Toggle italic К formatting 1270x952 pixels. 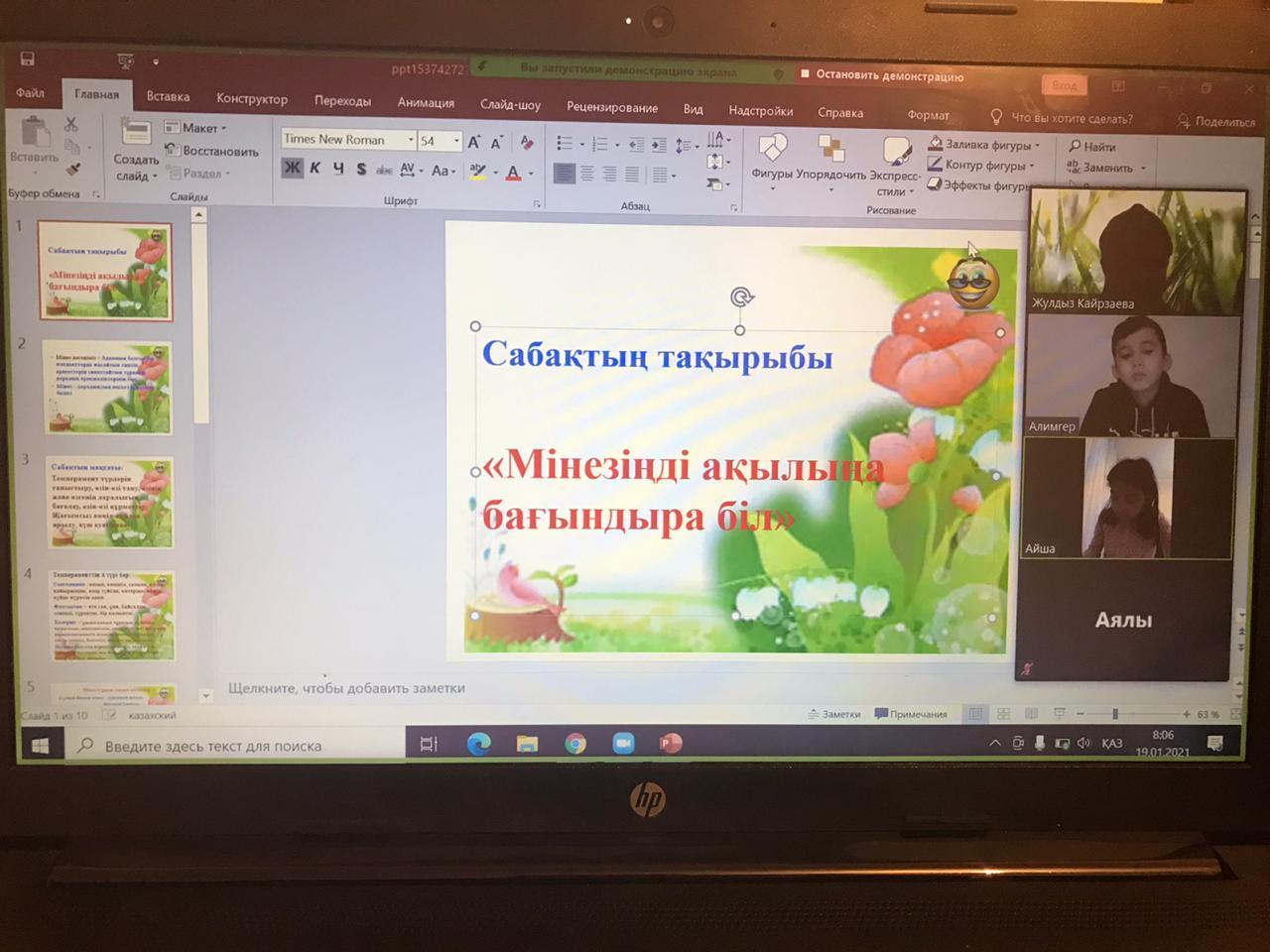click(x=316, y=169)
